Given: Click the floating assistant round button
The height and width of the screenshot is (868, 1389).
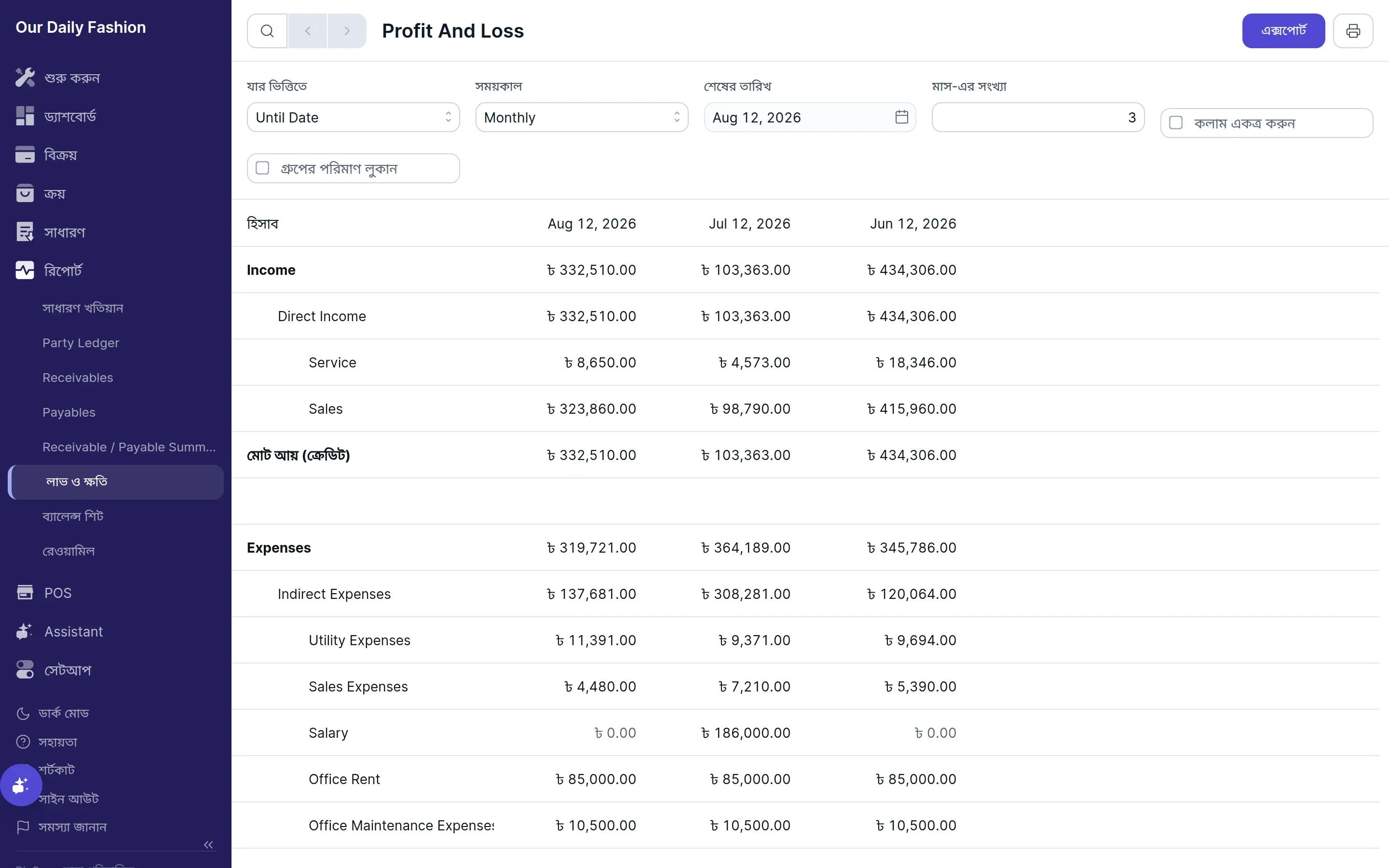Looking at the screenshot, I should pos(21,785).
